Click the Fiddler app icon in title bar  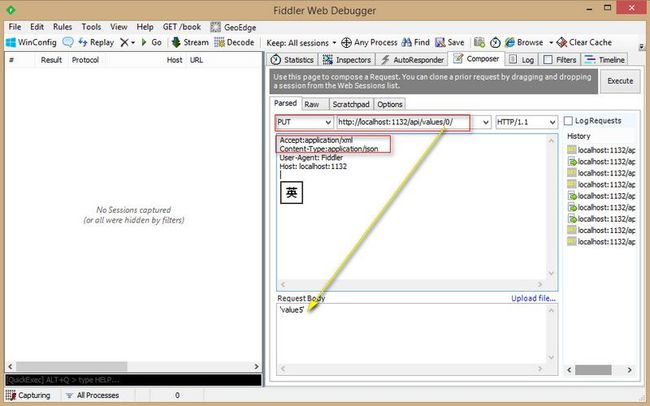point(11,10)
